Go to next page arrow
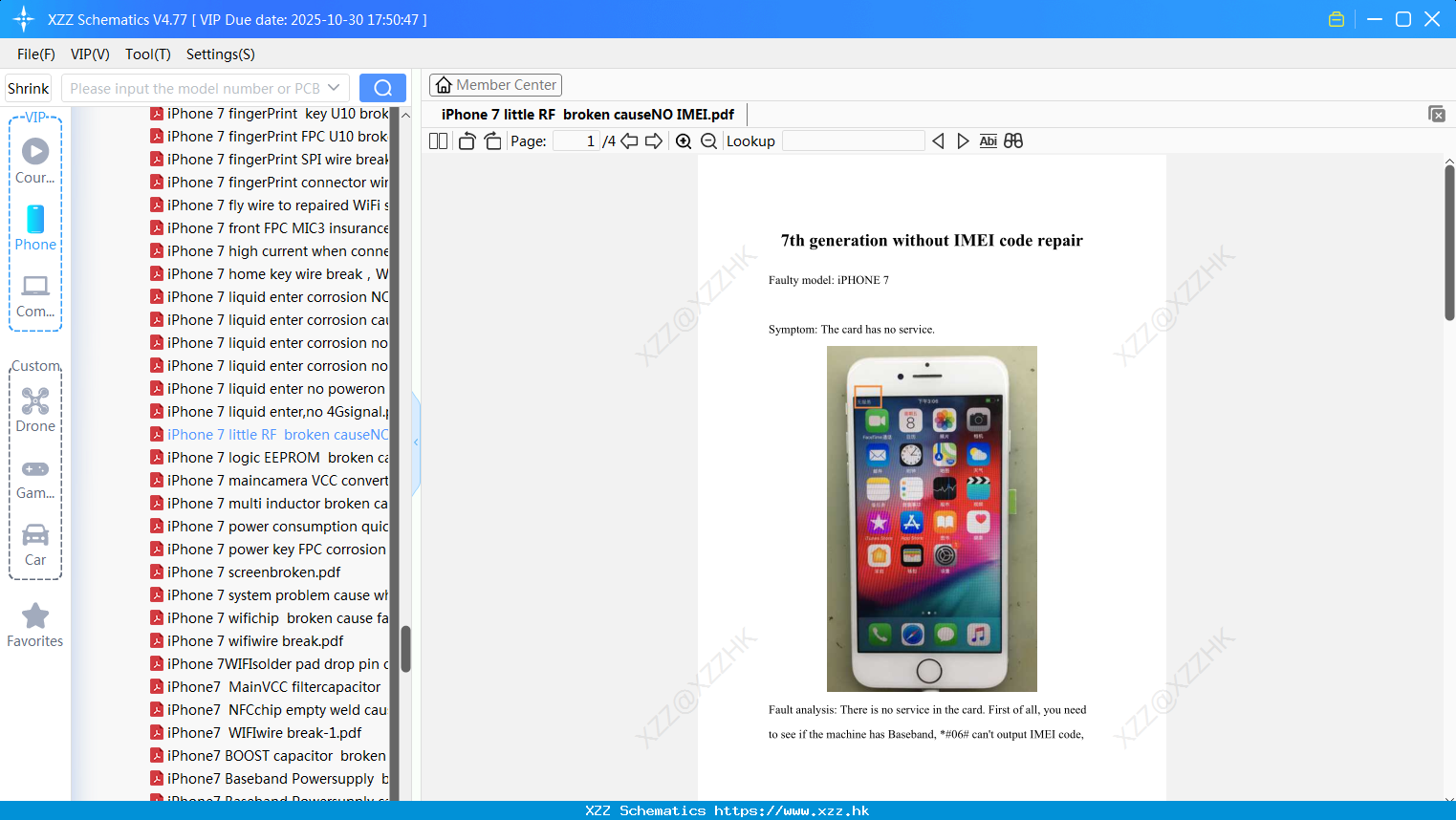The width and height of the screenshot is (1456, 820). pos(654,141)
